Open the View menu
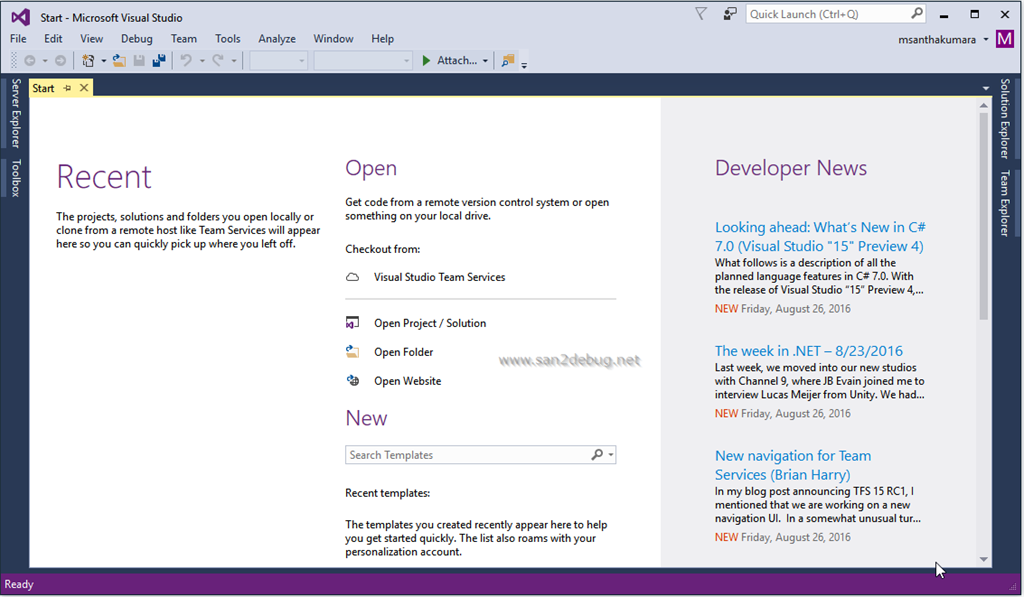1024x597 pixels. (91, 39)
